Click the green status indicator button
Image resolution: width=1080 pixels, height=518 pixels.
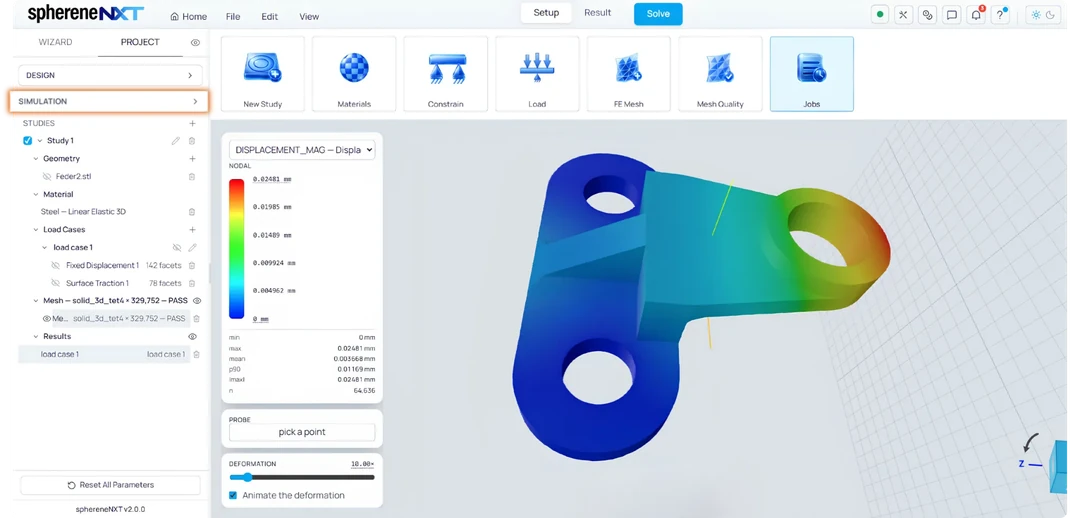click(x=880, y=14)
